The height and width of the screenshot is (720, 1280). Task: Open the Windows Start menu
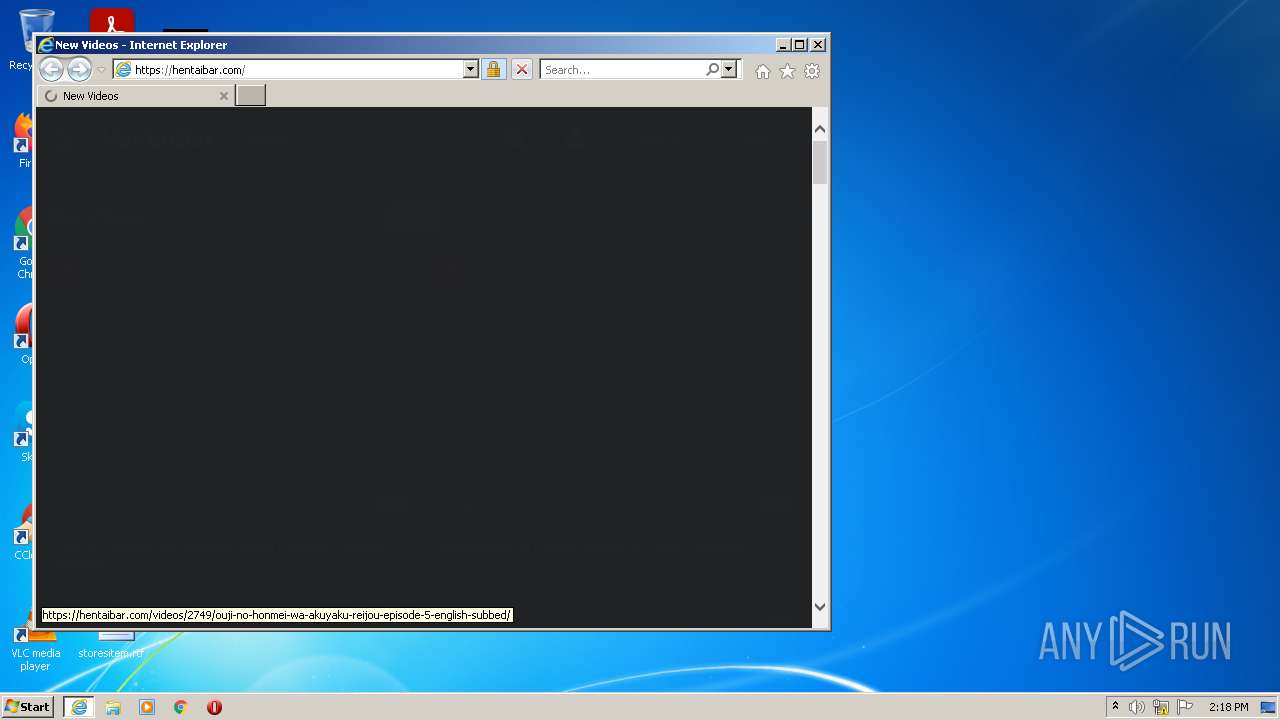pos(28,706)
